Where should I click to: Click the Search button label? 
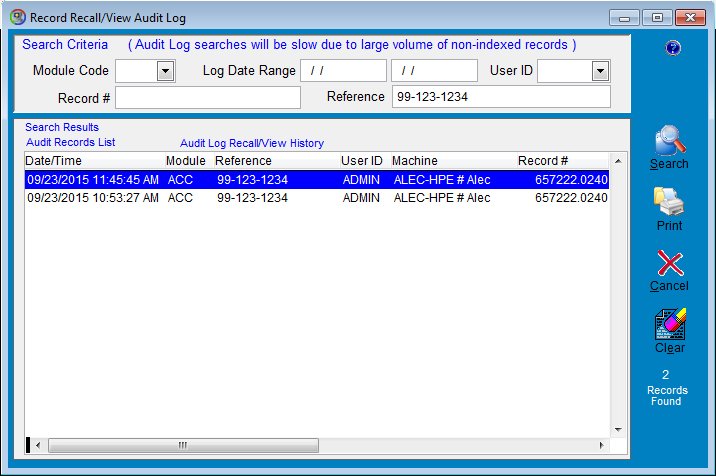point(669,164)
